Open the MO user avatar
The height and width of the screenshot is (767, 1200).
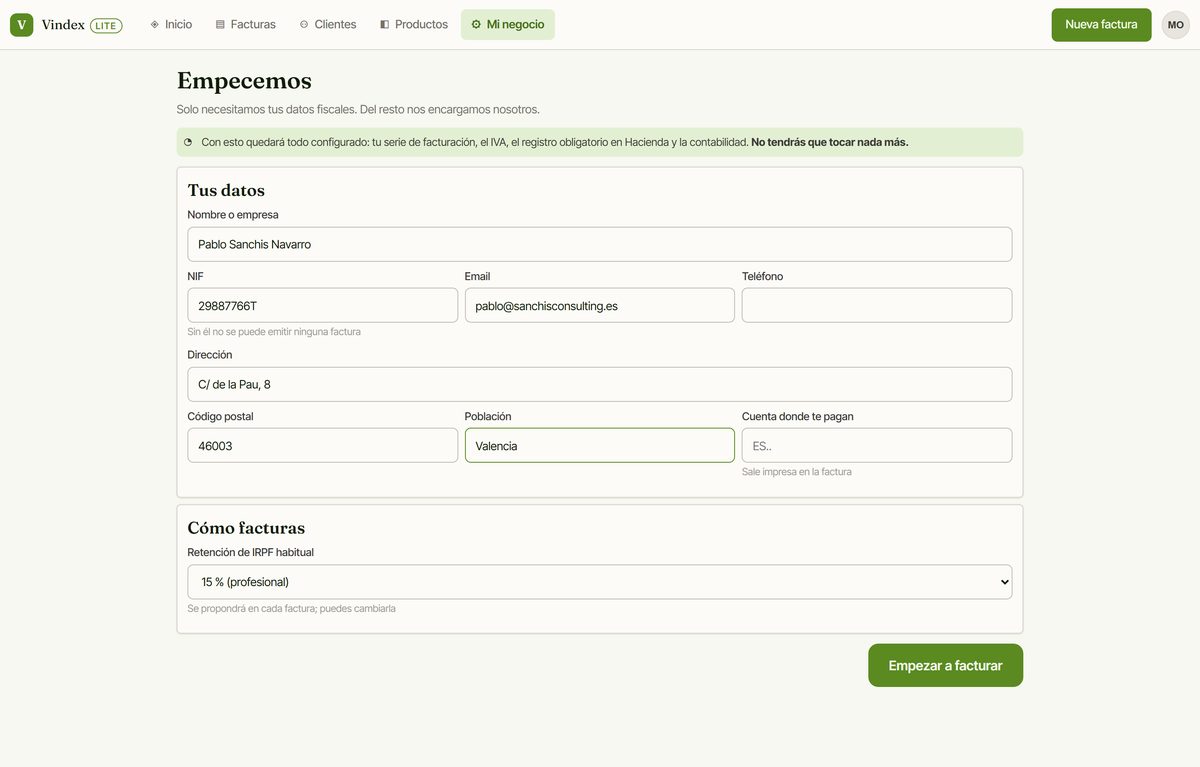(1176, 25)
